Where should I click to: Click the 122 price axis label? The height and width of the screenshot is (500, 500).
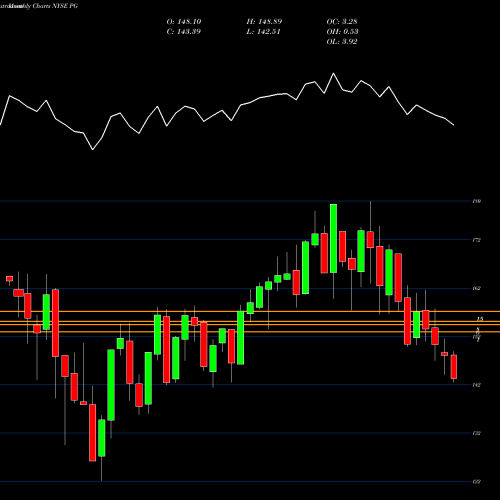477,482
